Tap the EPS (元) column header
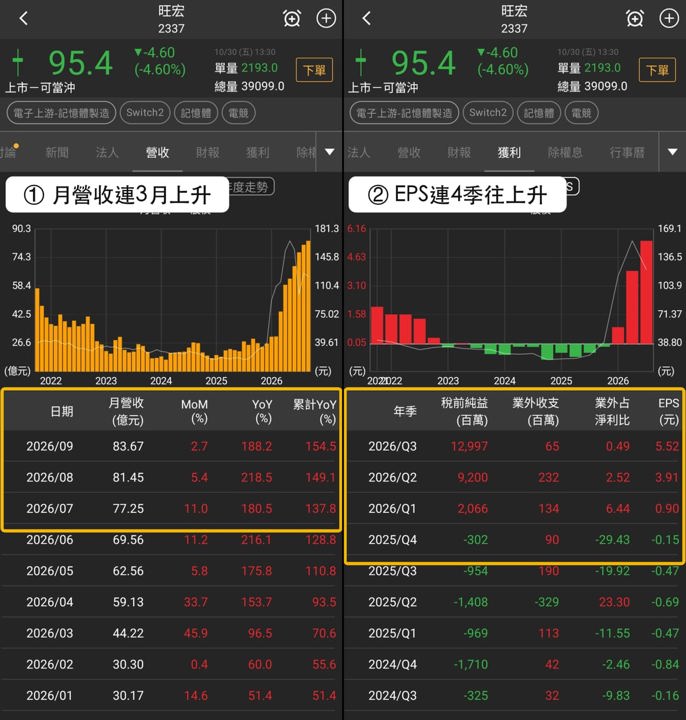This screenshot has height=720, width=686. coord(668,411)
